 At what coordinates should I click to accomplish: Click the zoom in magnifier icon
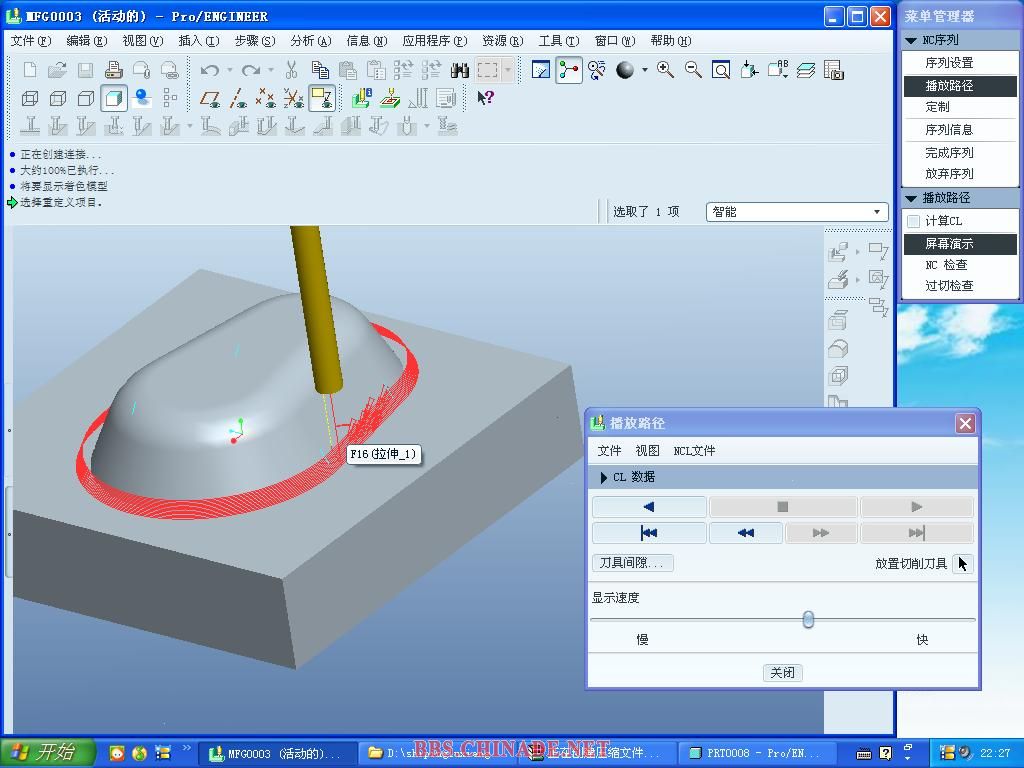tap(665, 70)
